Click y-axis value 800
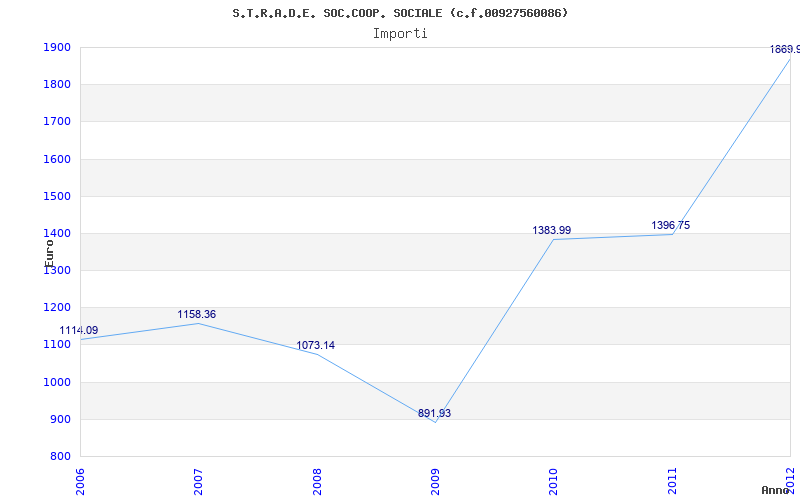Viewport: 800px width, 500px height. coord(60,457)
